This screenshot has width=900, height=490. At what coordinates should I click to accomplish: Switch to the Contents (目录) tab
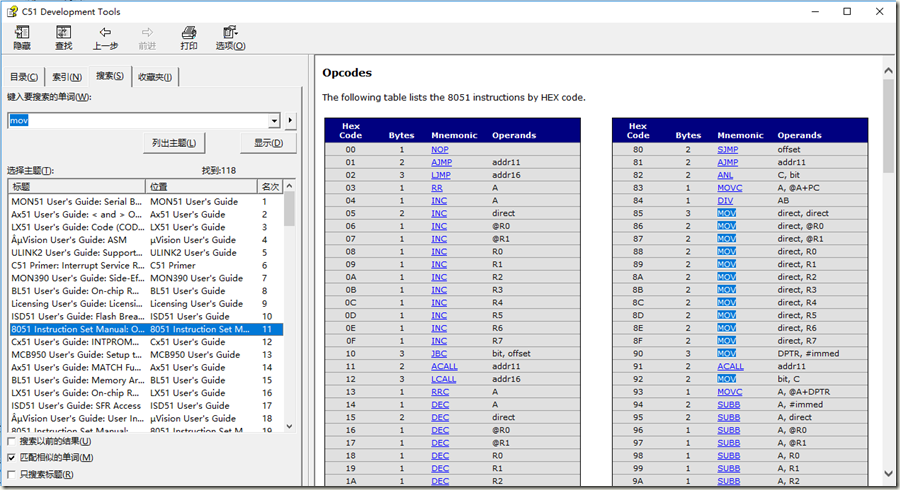pos(24,77)
